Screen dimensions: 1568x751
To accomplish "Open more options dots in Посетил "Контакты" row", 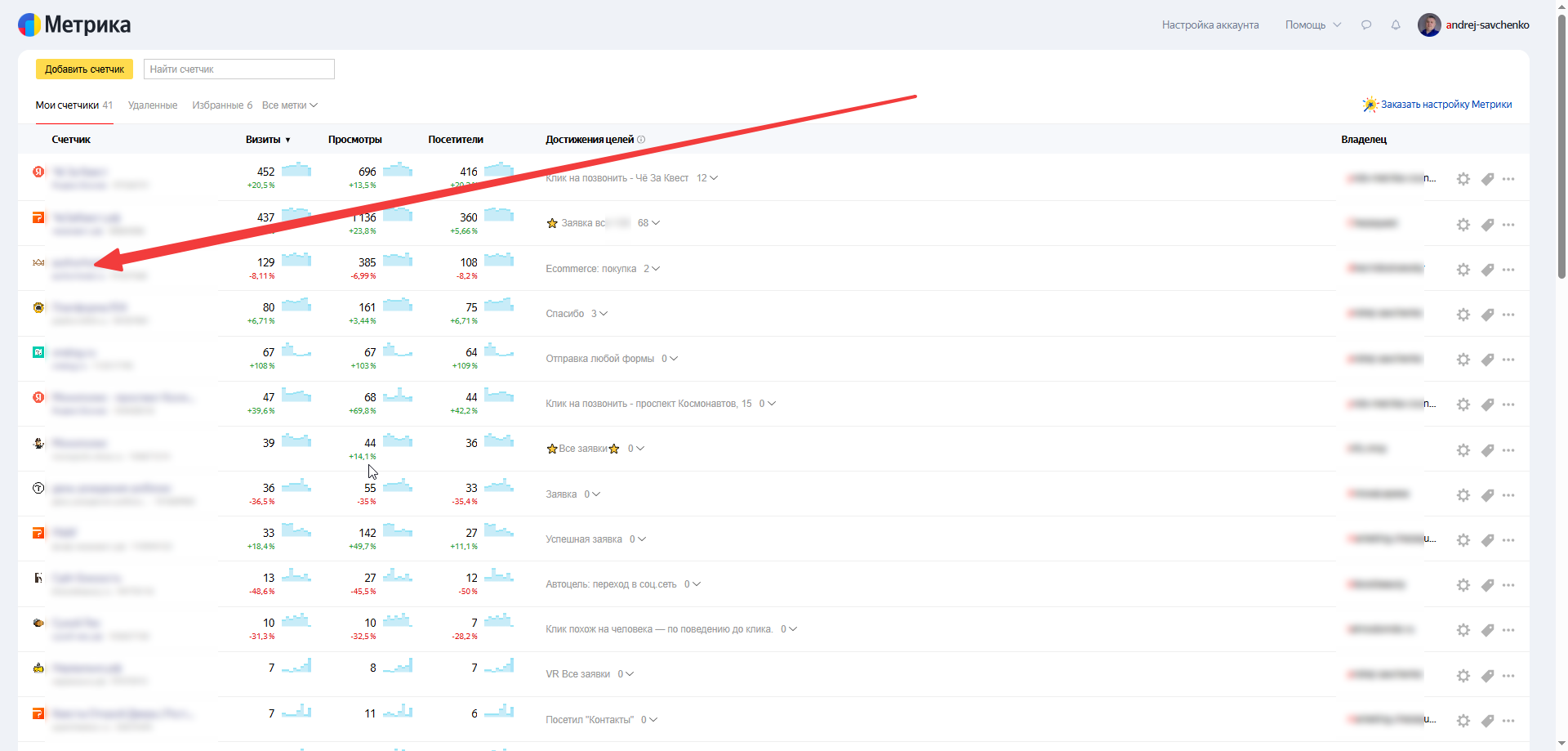I will pyautogui.click(x=1508, y=720).
